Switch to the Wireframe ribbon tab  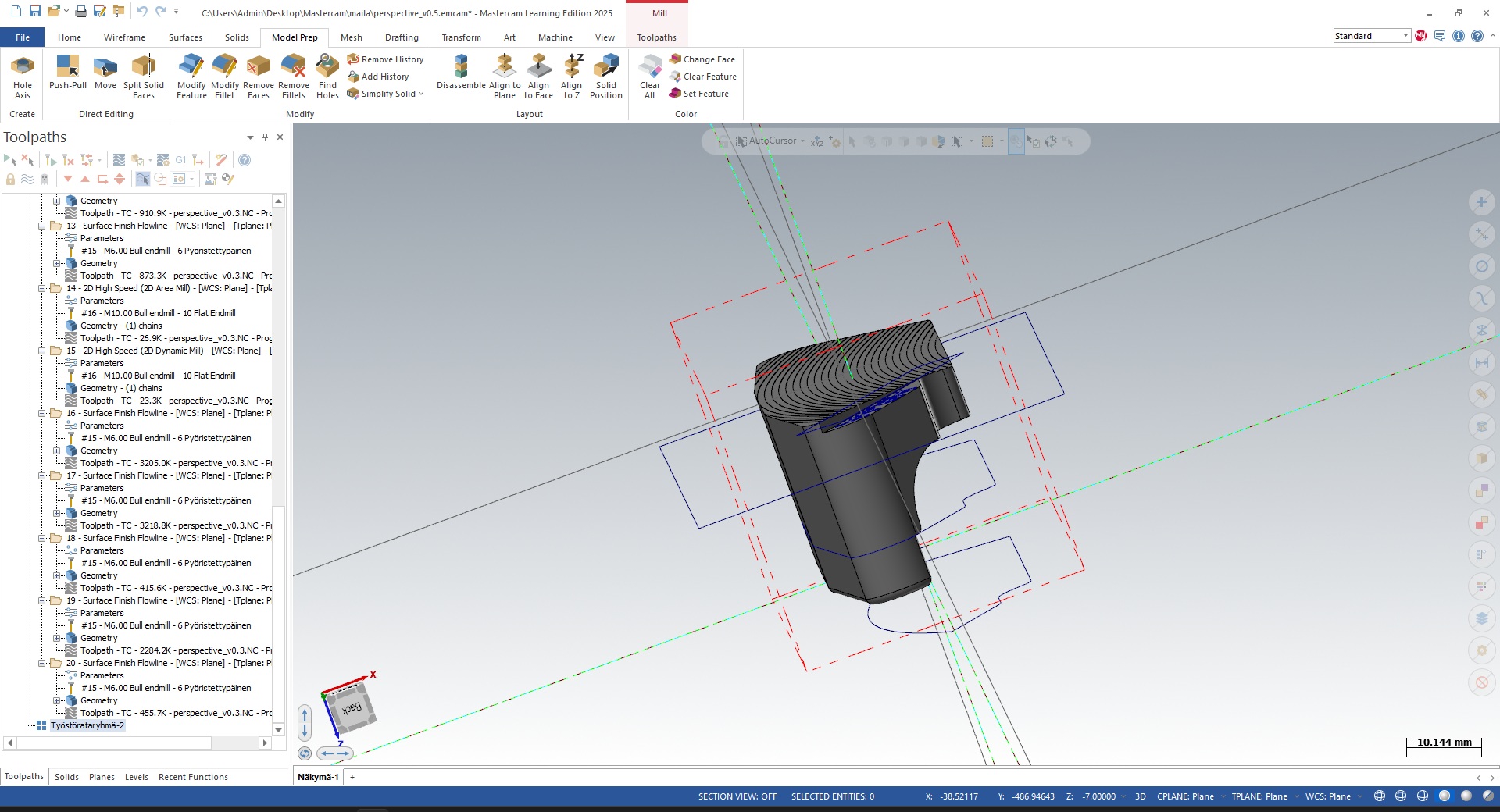coord(124,37)
